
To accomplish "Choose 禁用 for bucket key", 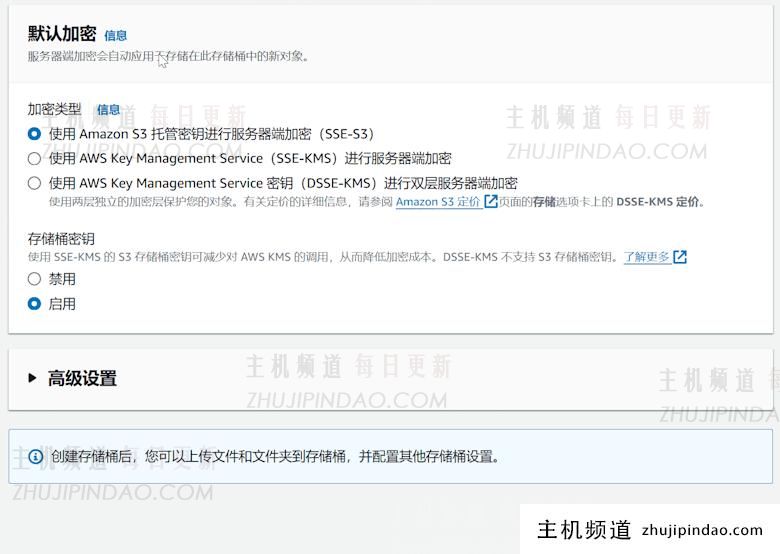I will (x=34, y=279).
